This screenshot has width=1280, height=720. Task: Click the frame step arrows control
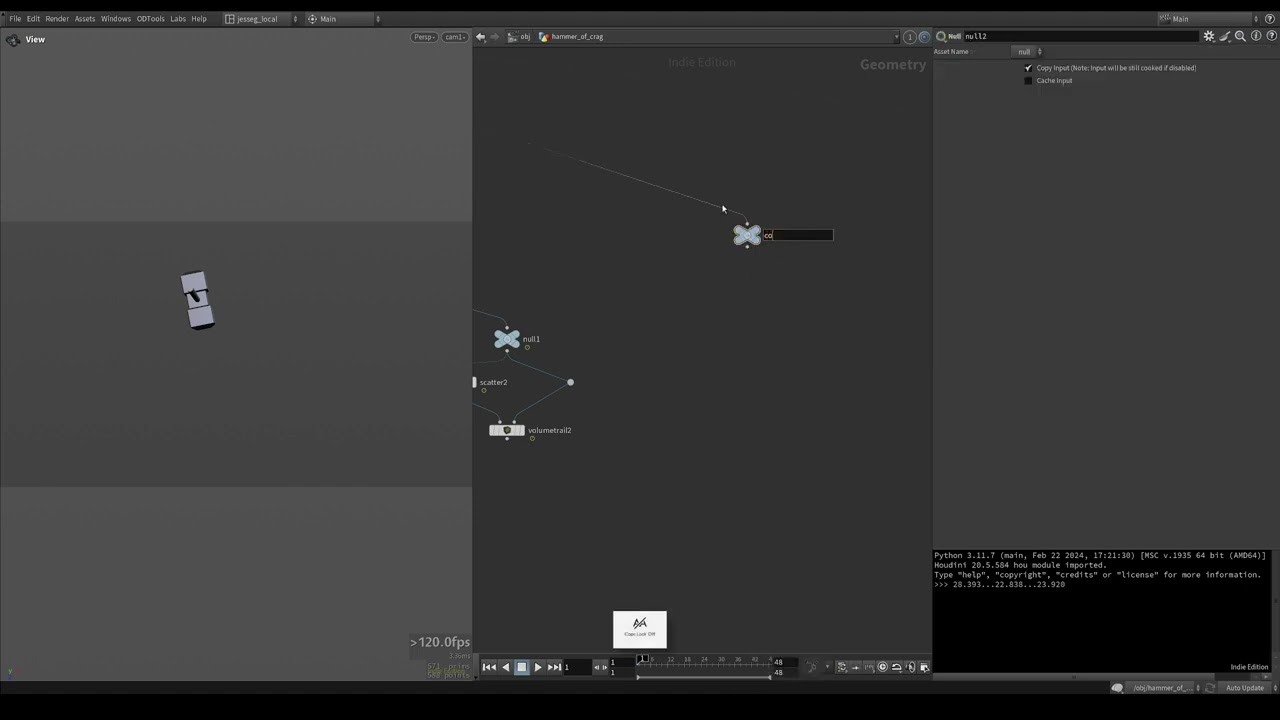tap(600, 667)
